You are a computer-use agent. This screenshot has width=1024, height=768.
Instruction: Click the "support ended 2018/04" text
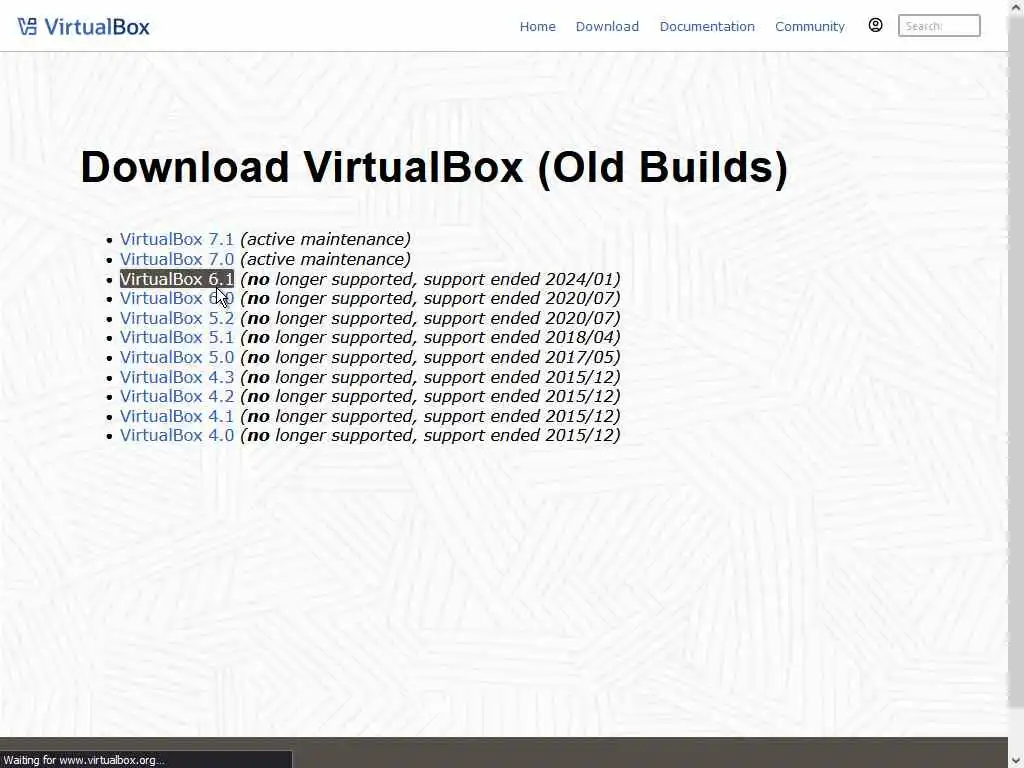[519, 338]
